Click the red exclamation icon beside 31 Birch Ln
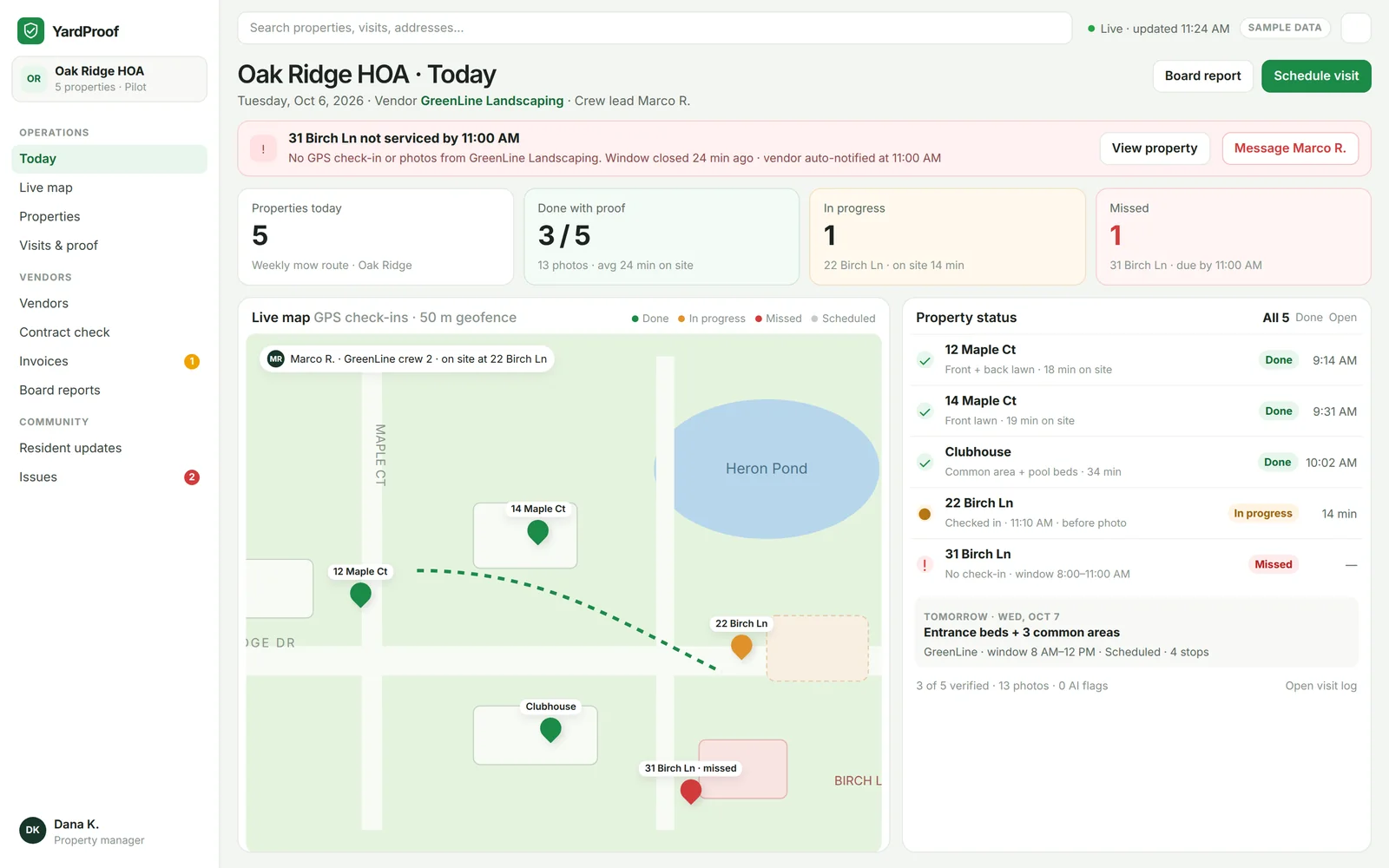This screenshot has width=1389, height=868. (925, 565)
